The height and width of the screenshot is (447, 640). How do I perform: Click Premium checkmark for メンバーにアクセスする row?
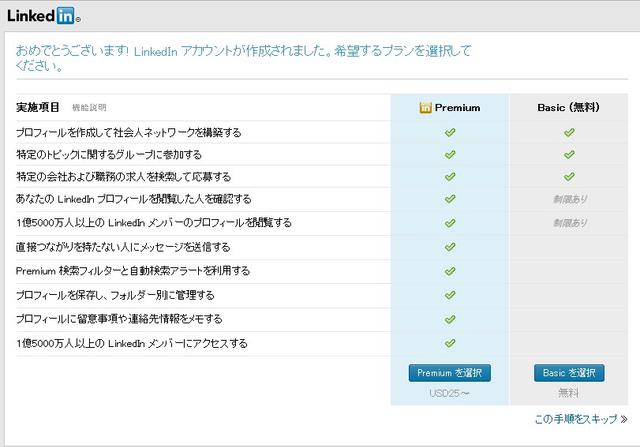[x=450, y=342]
